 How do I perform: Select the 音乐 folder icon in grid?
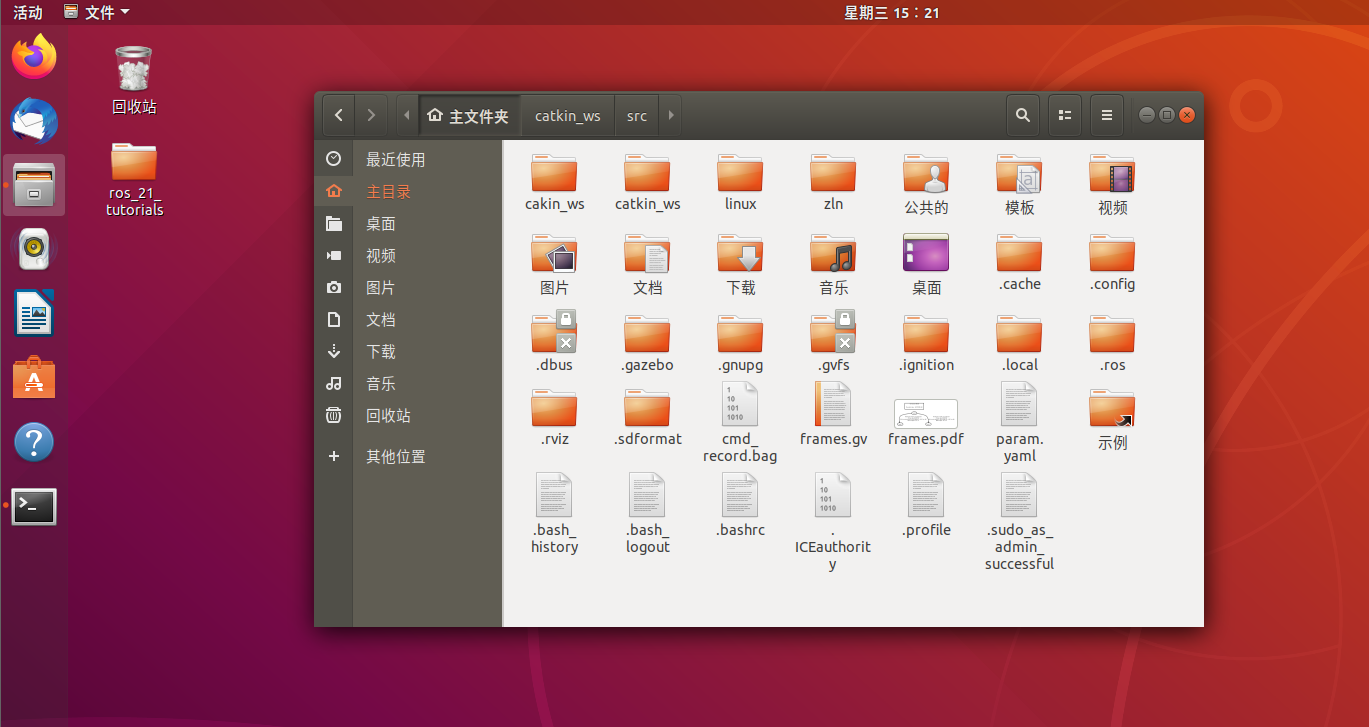tap(833, 254)
